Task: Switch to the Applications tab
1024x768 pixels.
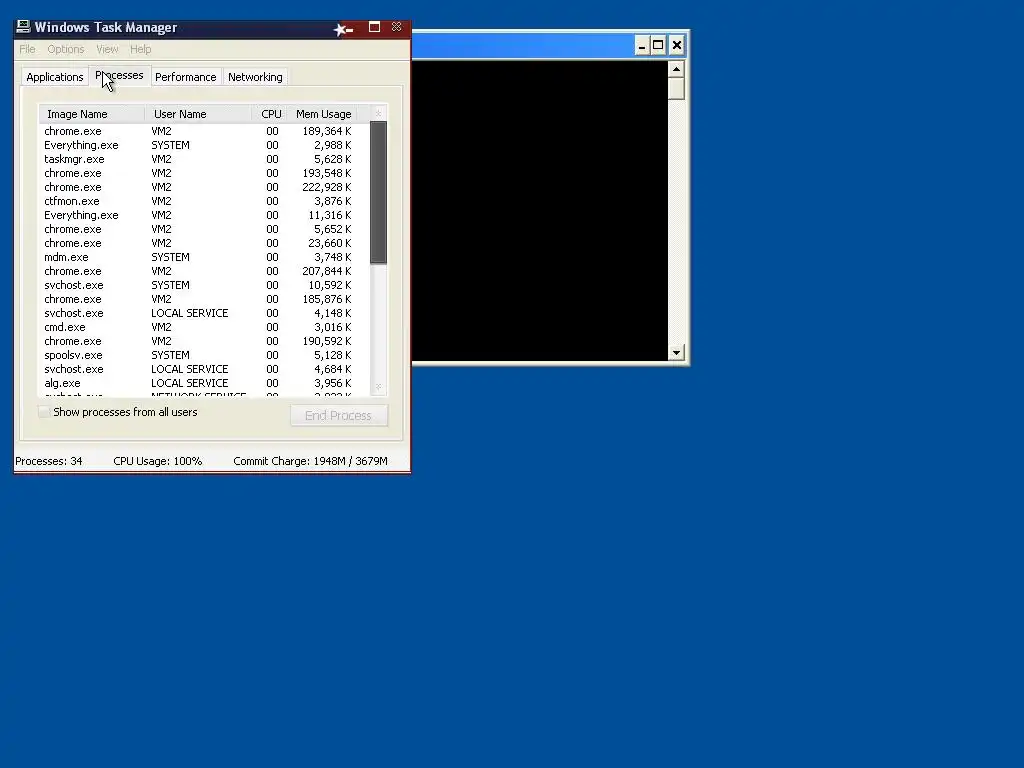Action: coord(55,77)
